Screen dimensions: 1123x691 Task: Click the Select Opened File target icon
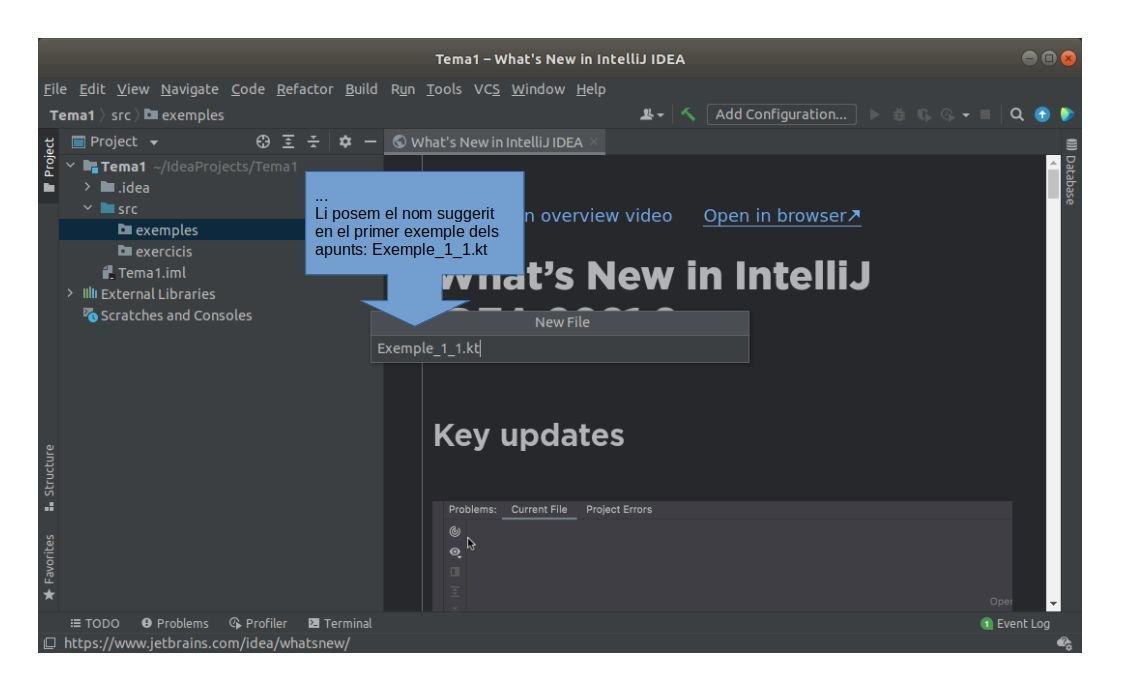263,142
